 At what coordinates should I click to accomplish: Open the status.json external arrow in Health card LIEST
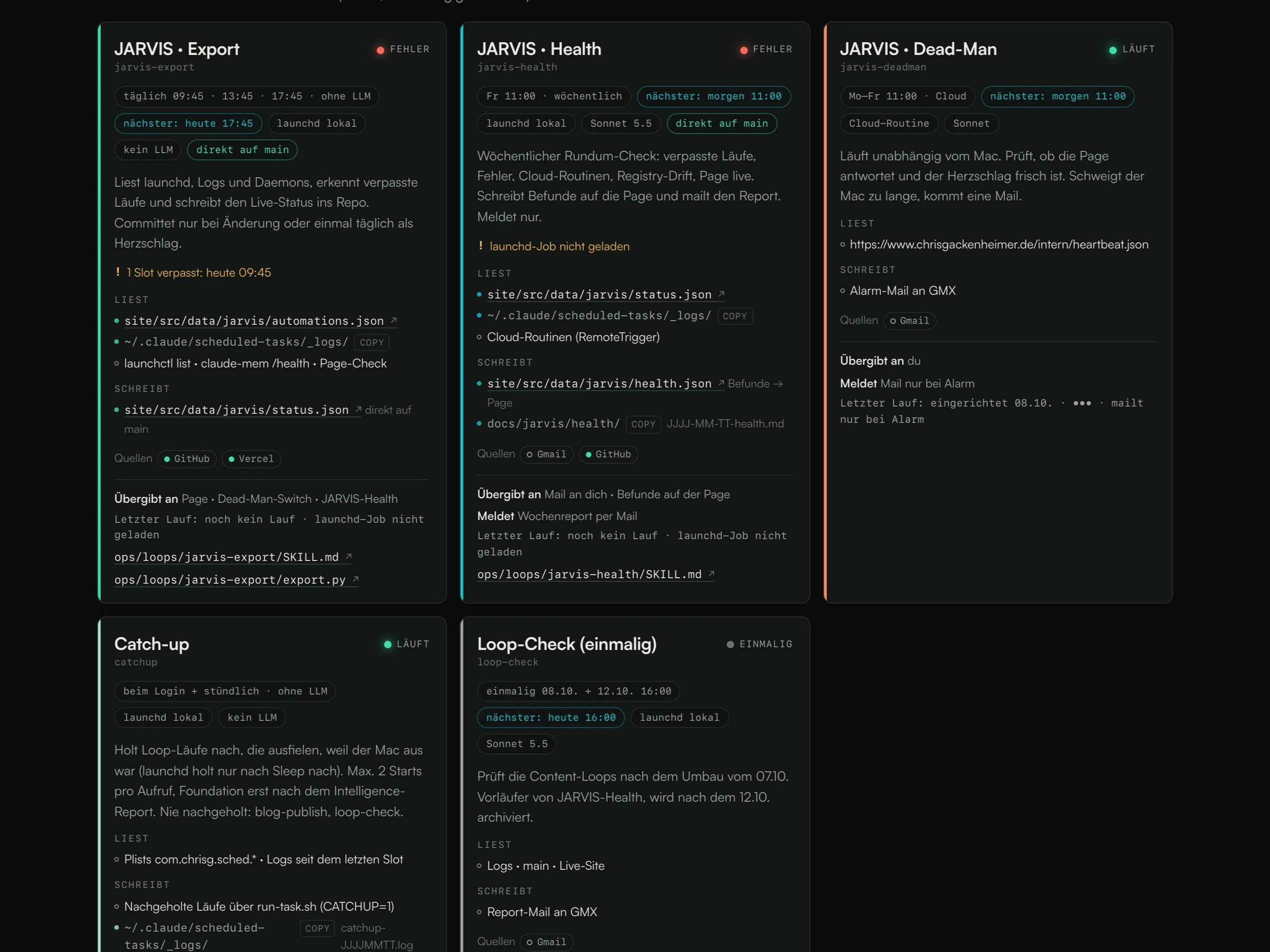pos(721,294)
